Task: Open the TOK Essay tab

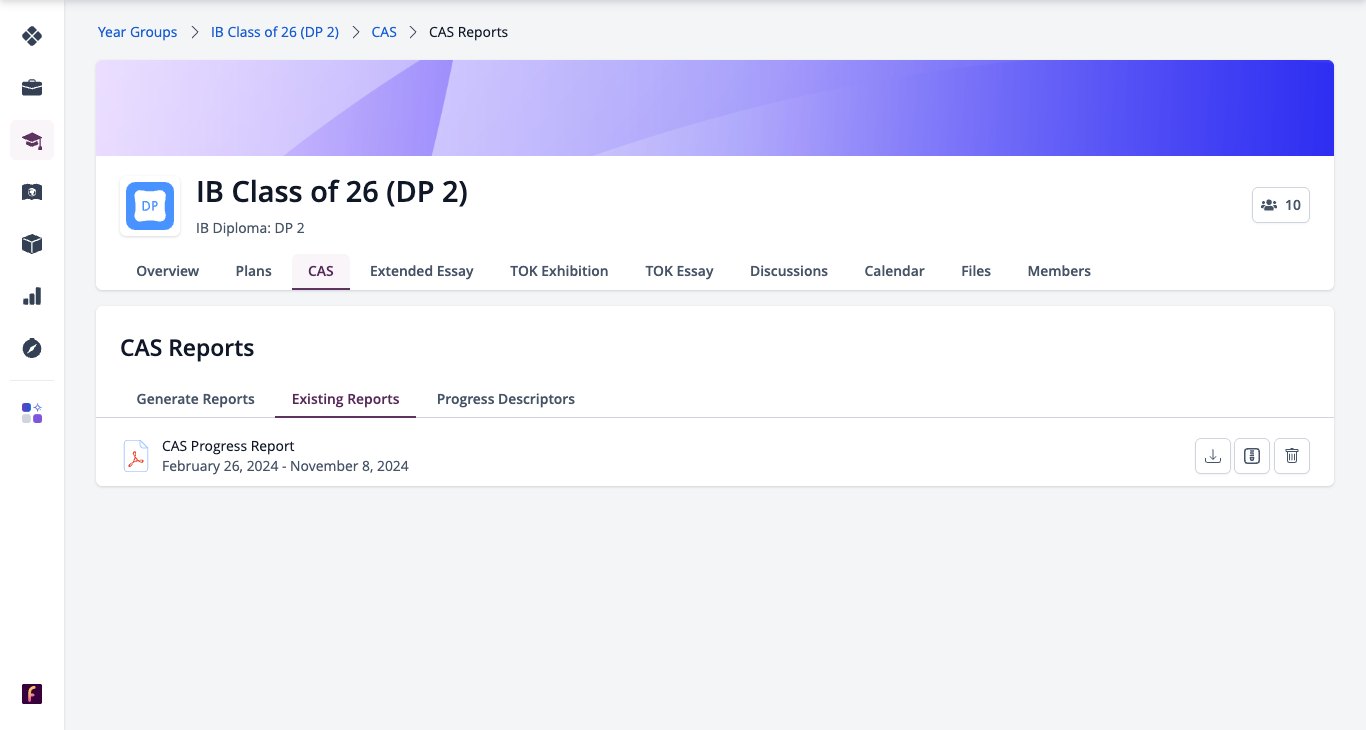Action: coord(680,271)
